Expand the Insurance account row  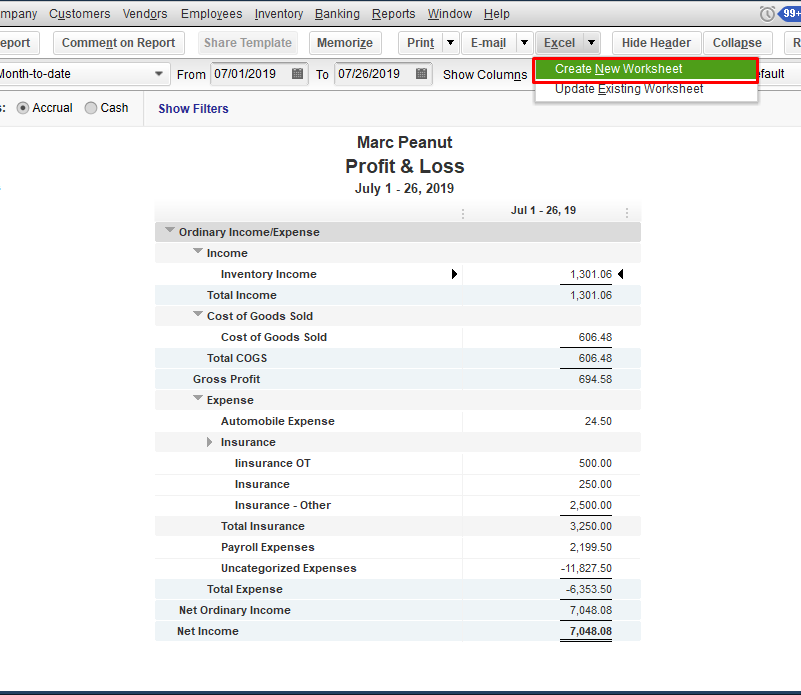[209, 442]
